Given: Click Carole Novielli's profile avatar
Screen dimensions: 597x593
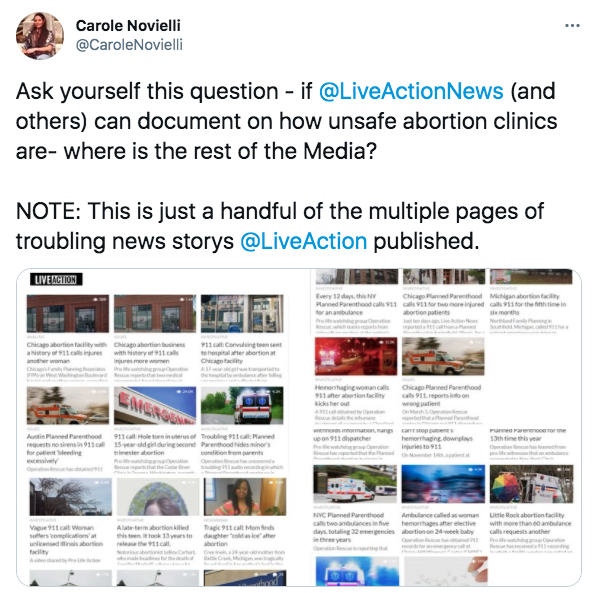Looking at the screenshot, I should [40, 36].
